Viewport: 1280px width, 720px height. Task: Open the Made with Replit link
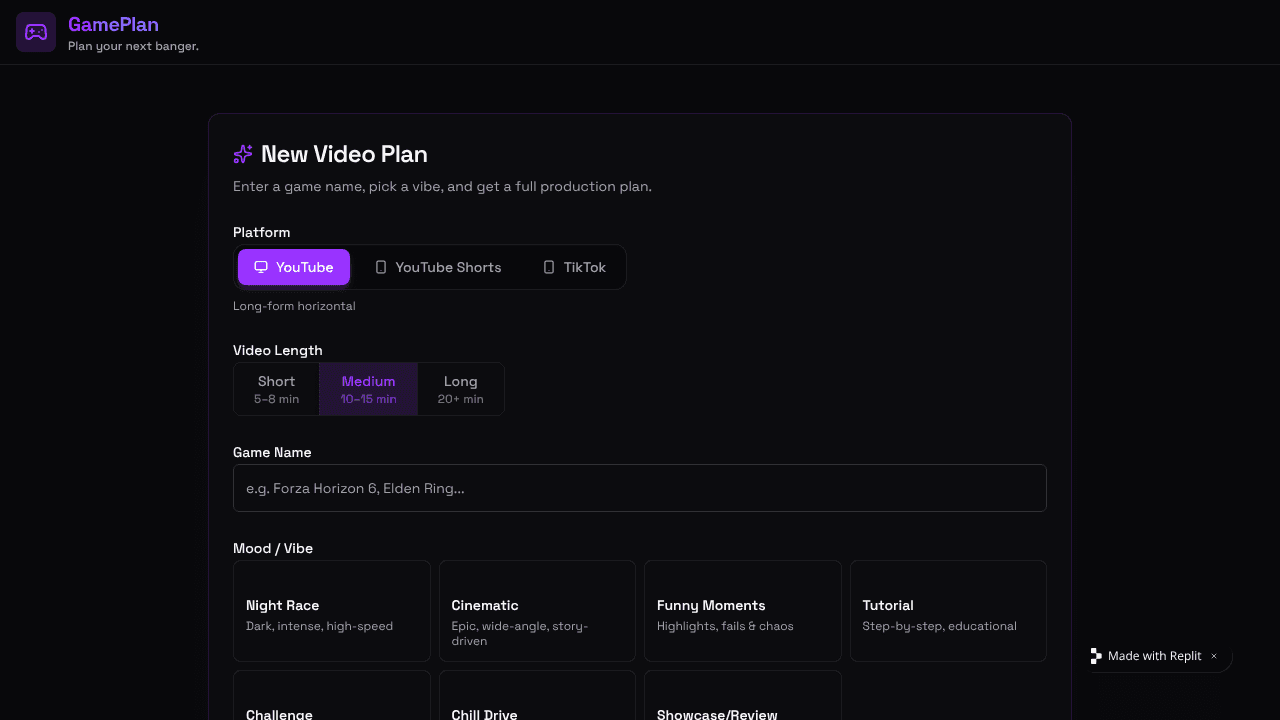click(1154, 656)
